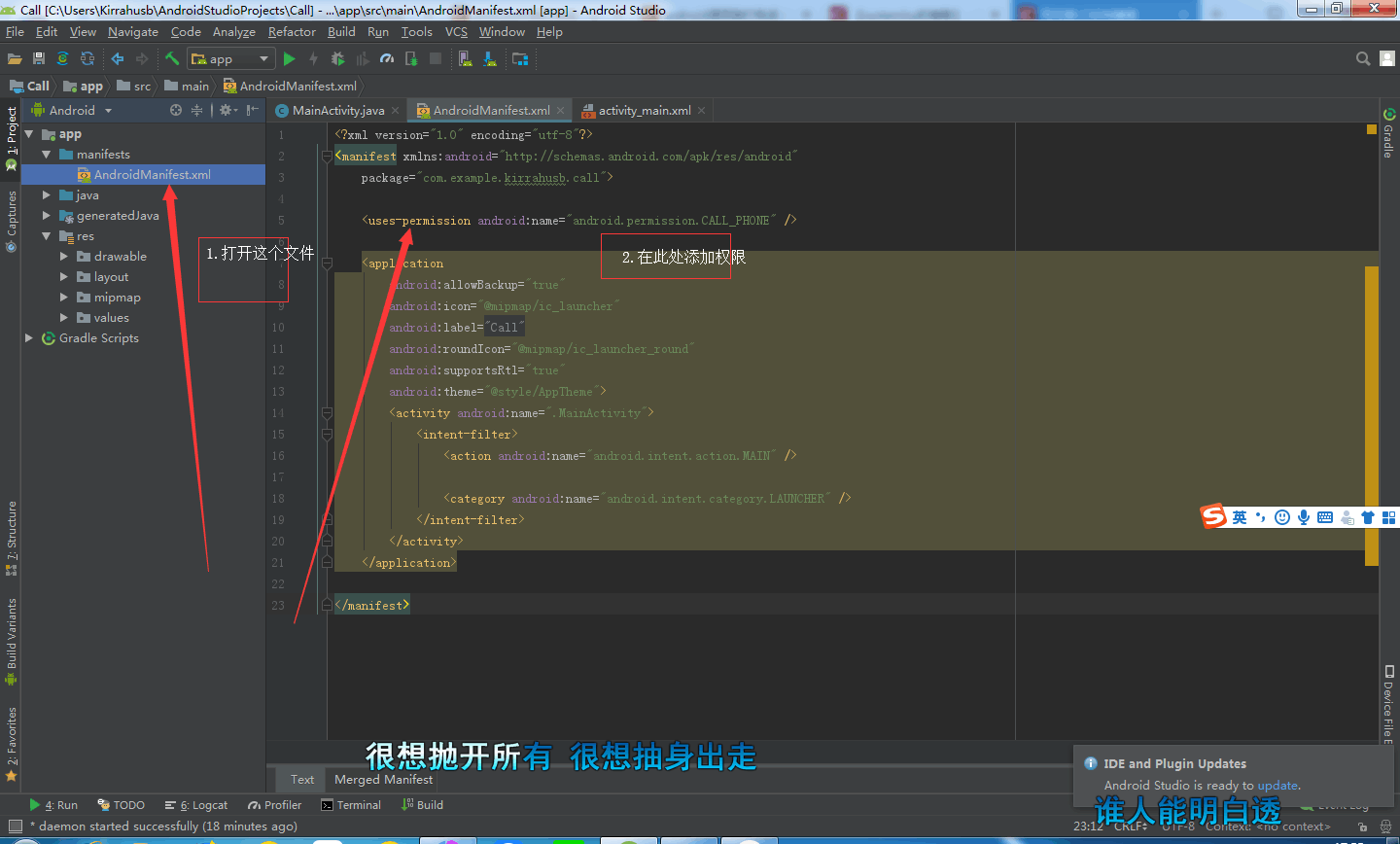Image resolution: width=1400 pixels, height=844 pixels.
Task: Expand the drawable folder node
Action: [64, 257]
